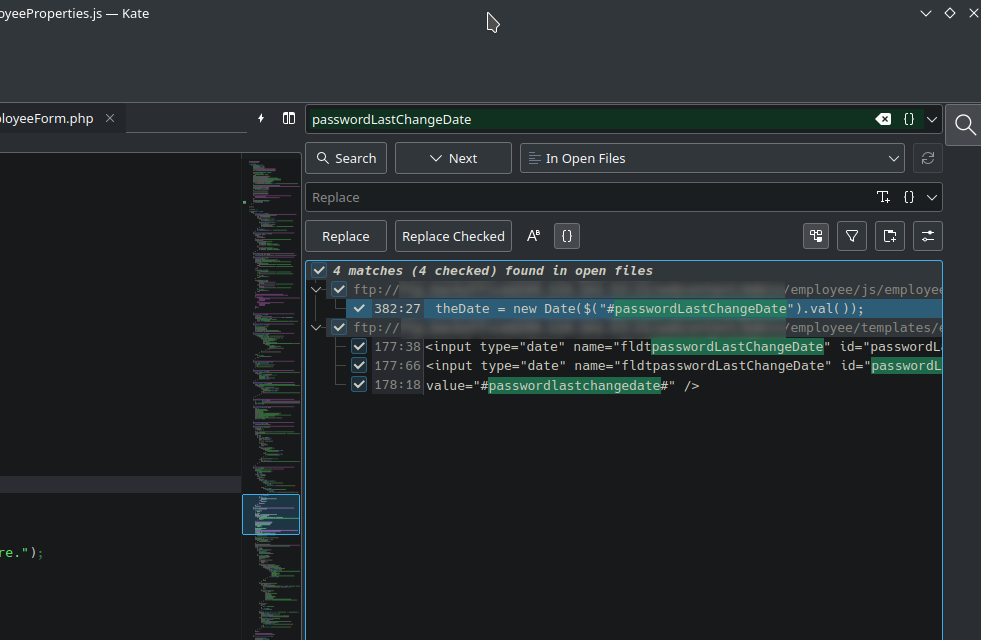Collapse the first ftp file result
The height and width of the screenshot is (640, 981).
pos(317,290)
